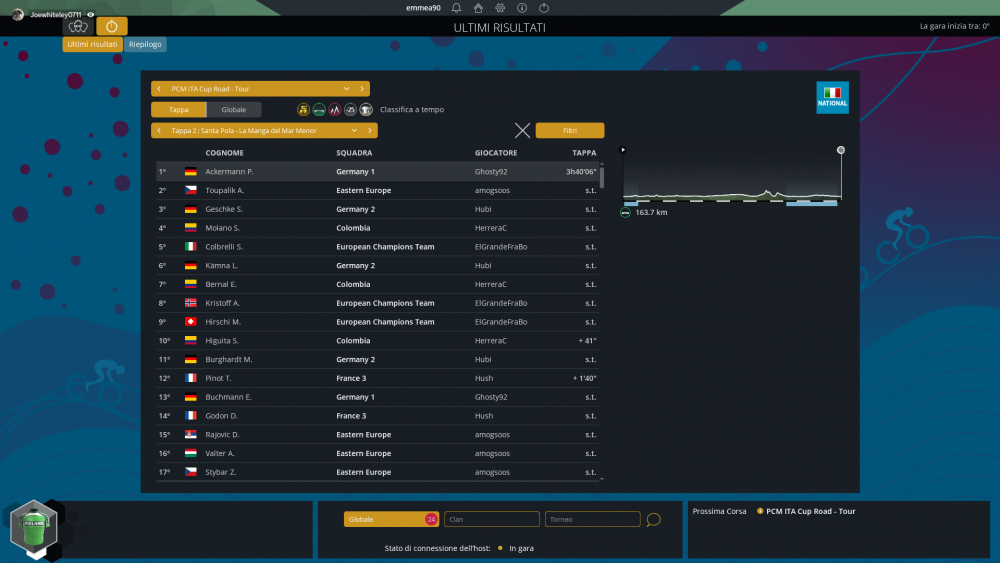Click the Eastern Europe team for Stybar Z.

point(364,472)
